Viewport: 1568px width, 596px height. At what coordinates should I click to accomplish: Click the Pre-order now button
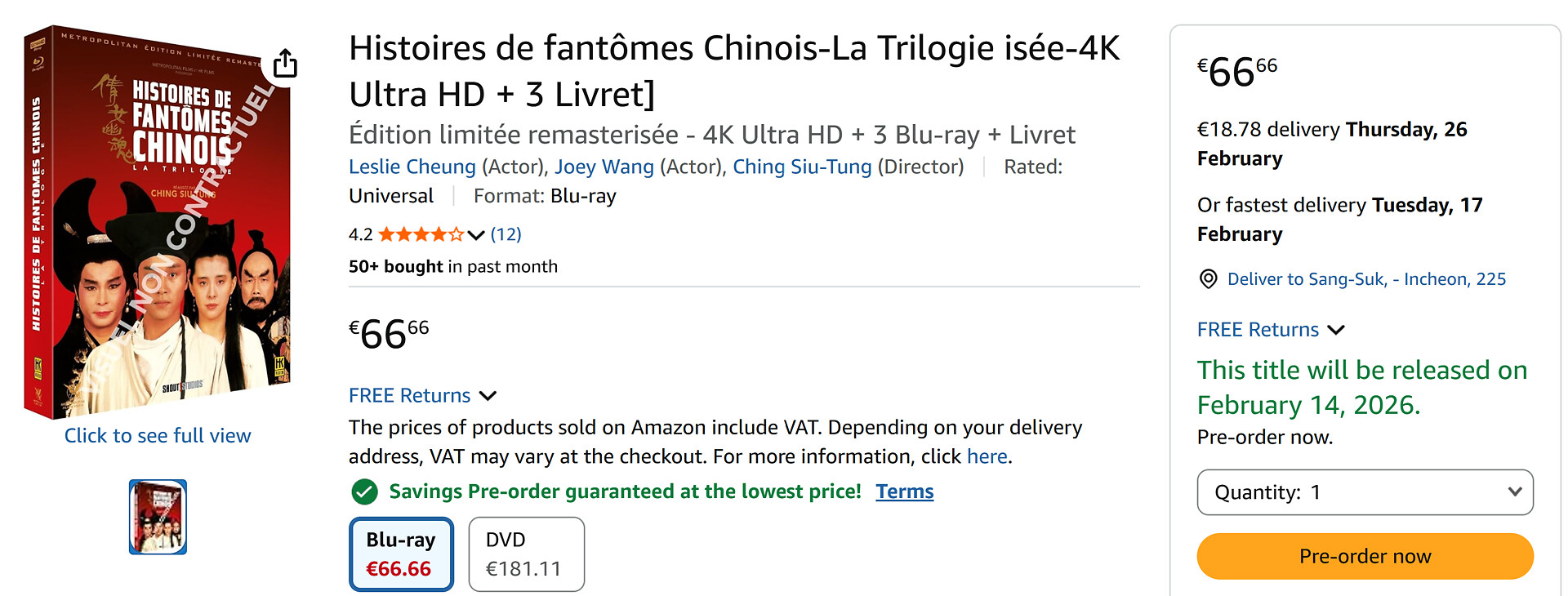[1365, 557]
